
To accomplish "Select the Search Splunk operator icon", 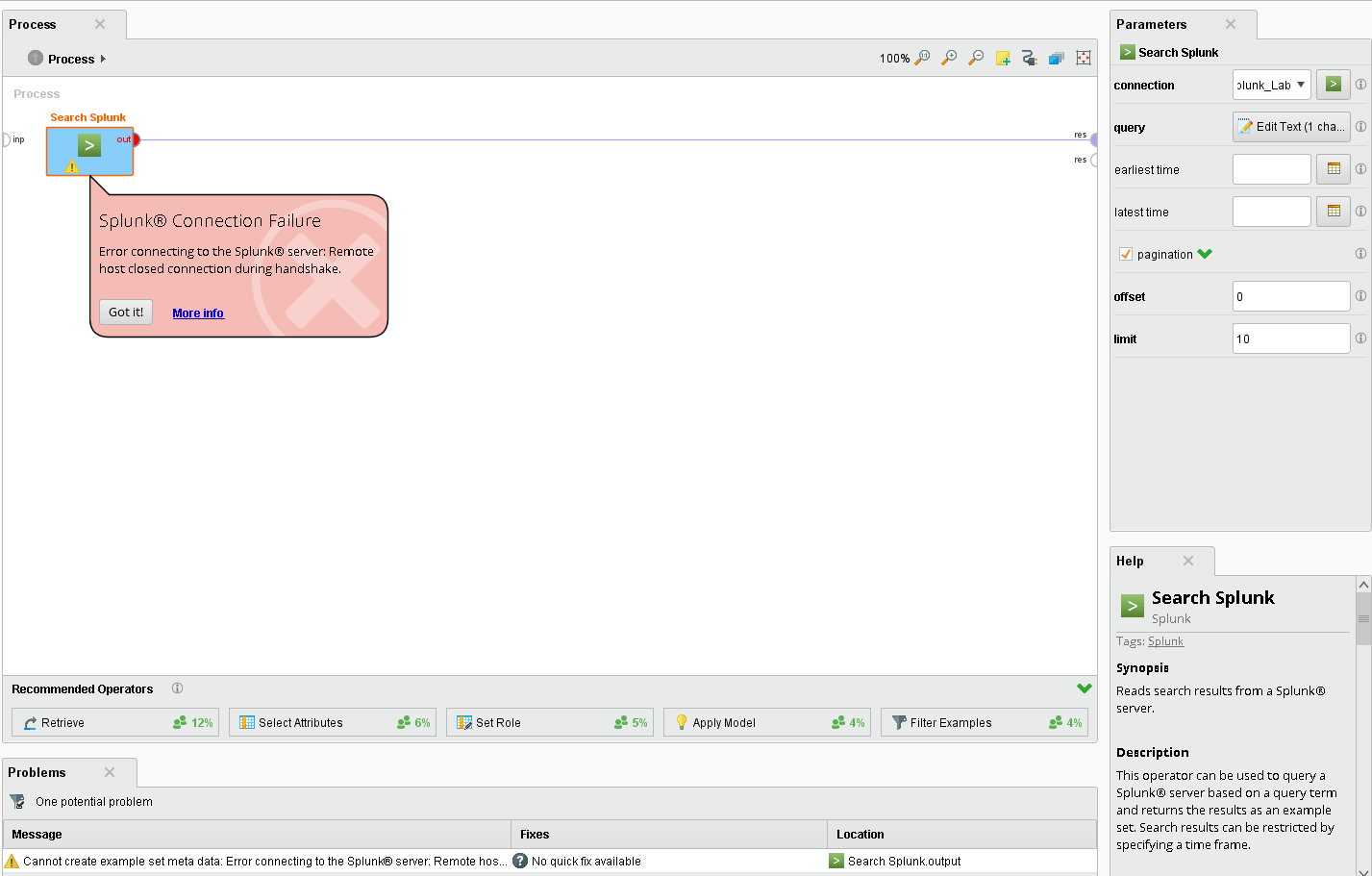I will coord(89,146).
